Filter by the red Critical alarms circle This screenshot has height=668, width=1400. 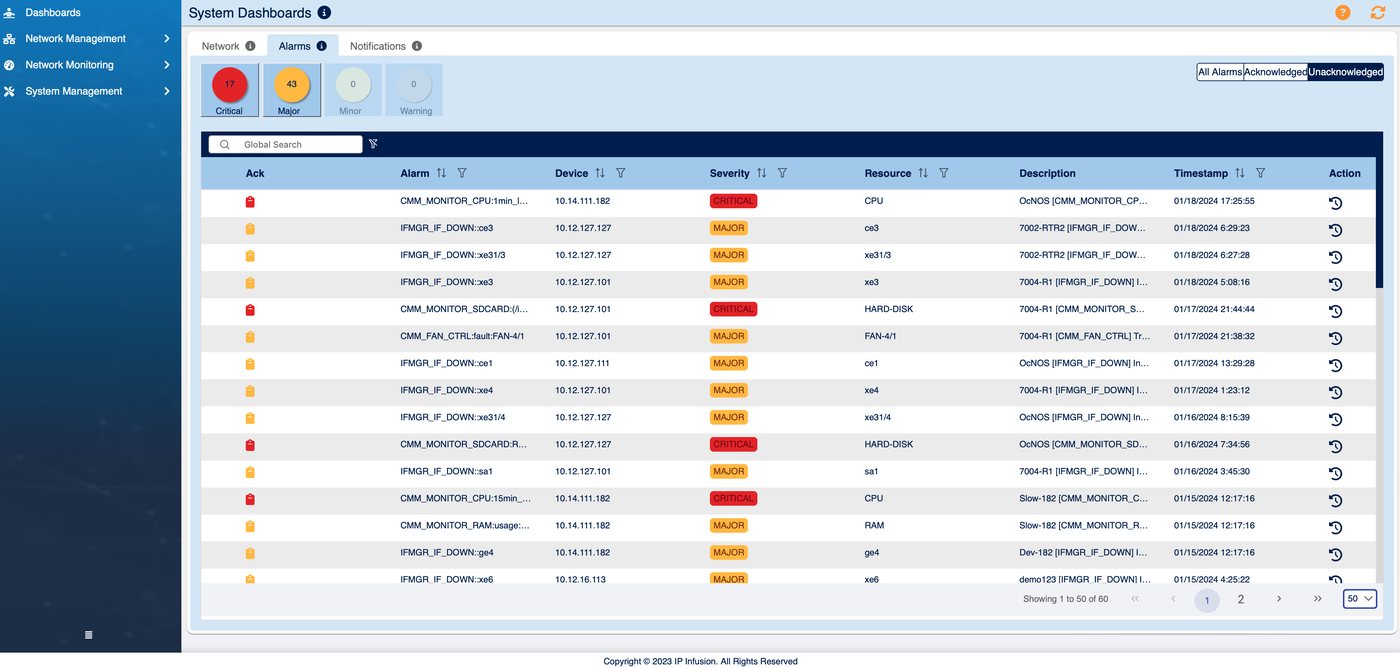[x=230, y=85]
